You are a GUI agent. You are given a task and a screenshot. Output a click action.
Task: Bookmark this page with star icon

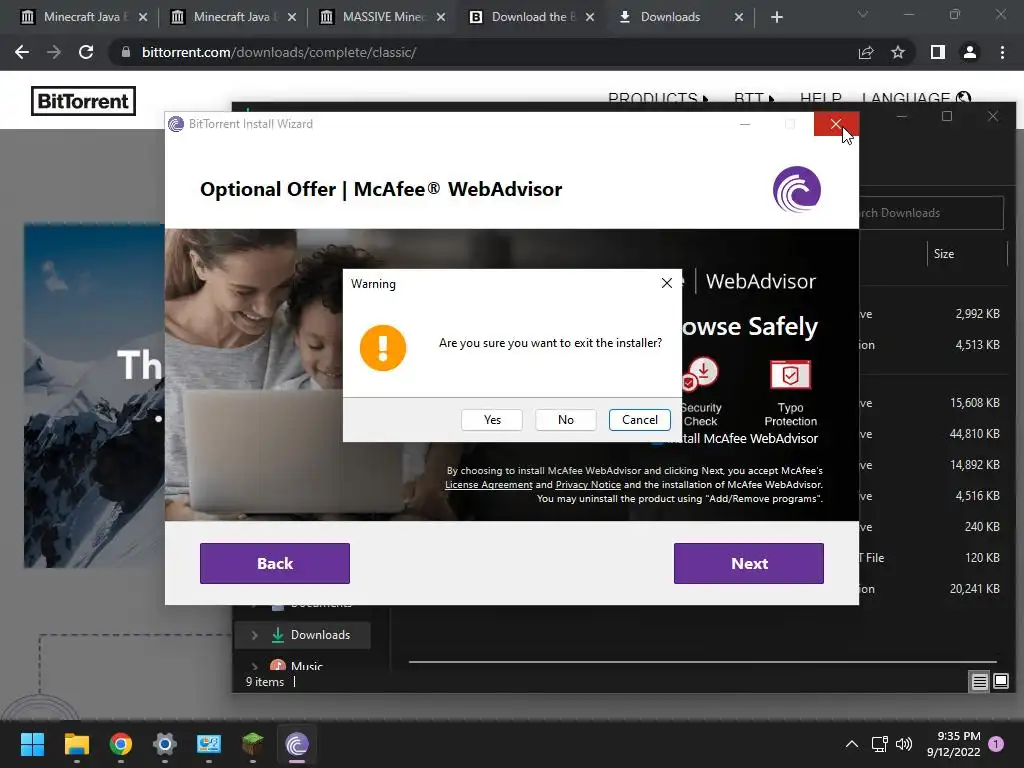pyautogui.click(x=898, y=52)
